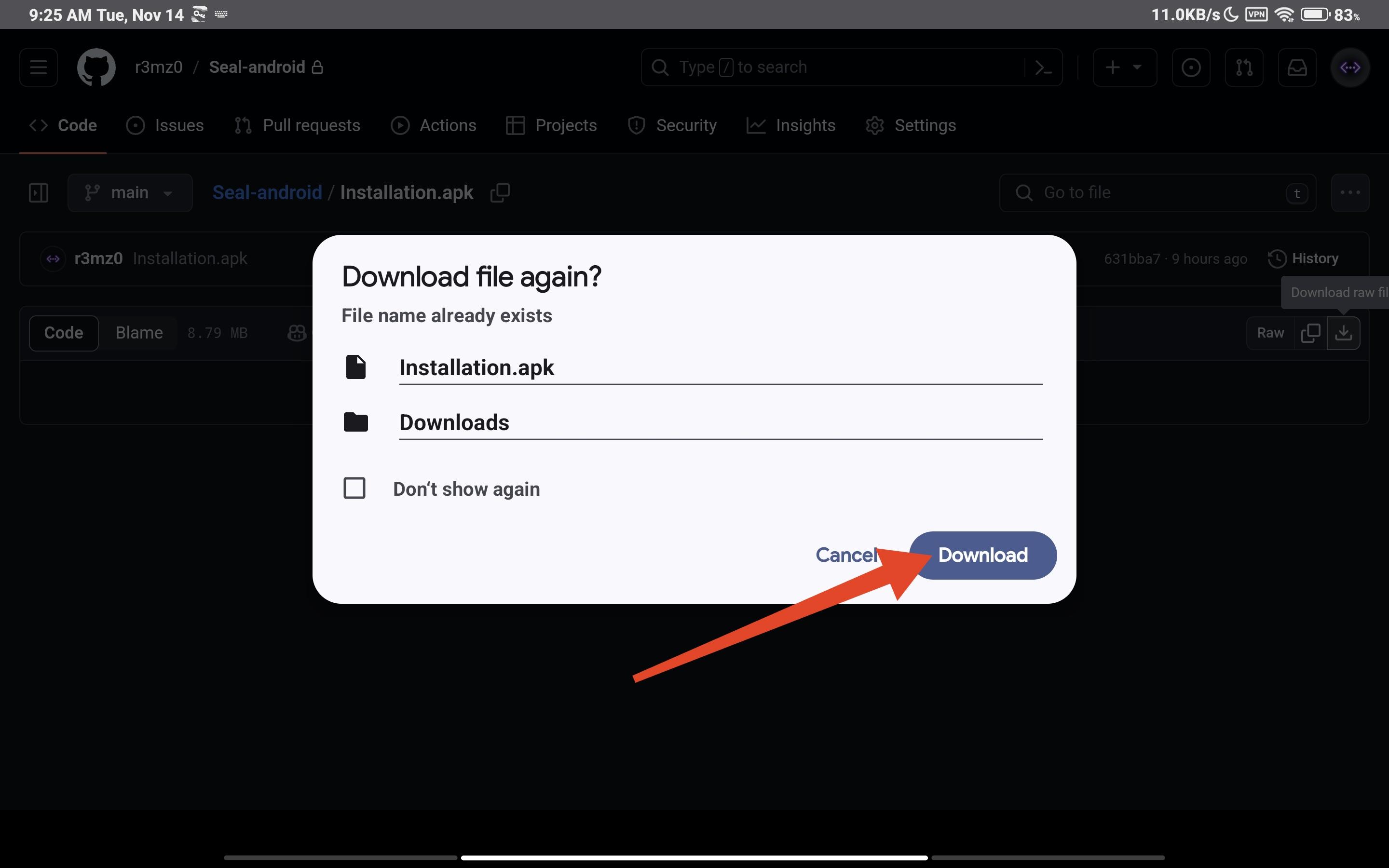Switch to the Projects tab
This screenshot has height=868, width=1389.
pyautogui.click(x=551, y=125)
